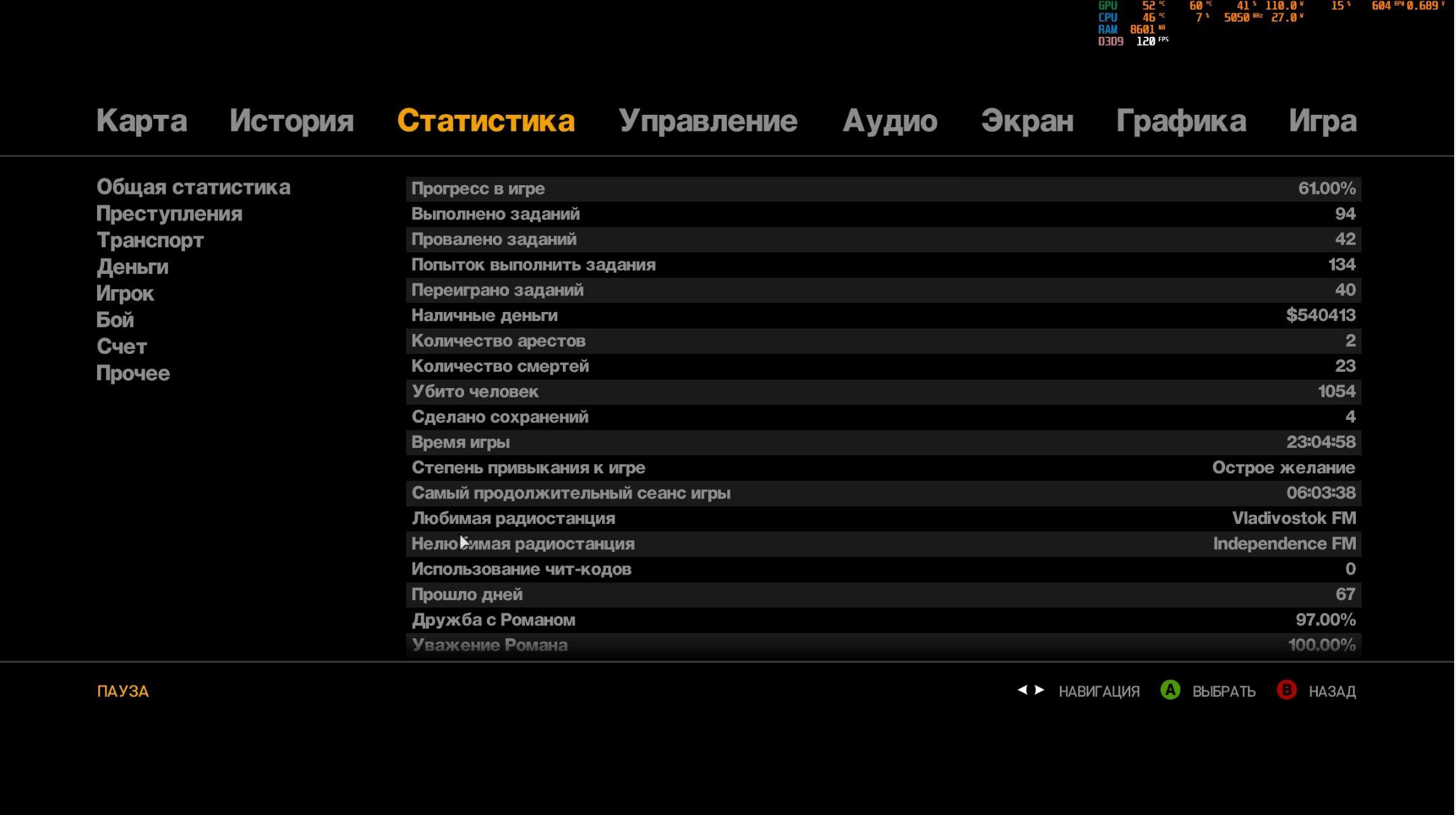The height and width of the screenshot is (815, 1456).
Task: Click the green A select button icon
Action: [x=1170, y=690]
